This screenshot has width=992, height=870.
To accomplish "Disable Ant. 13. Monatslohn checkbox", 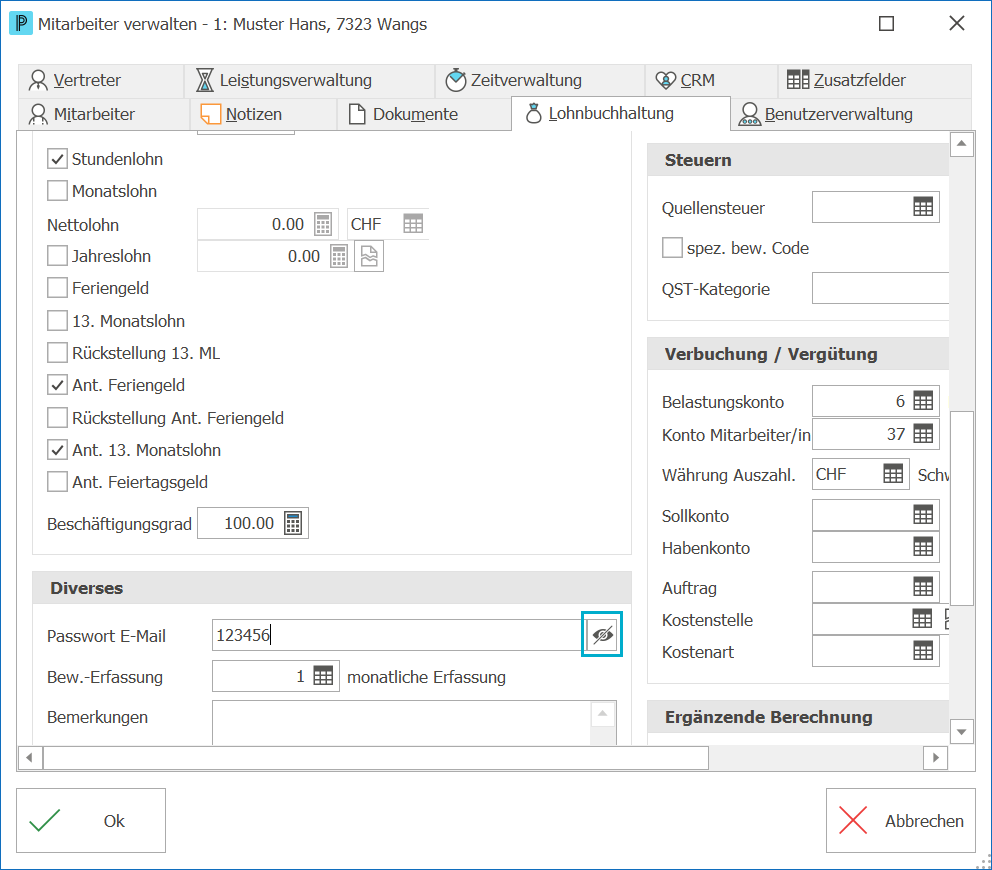I will click(58, 450).
